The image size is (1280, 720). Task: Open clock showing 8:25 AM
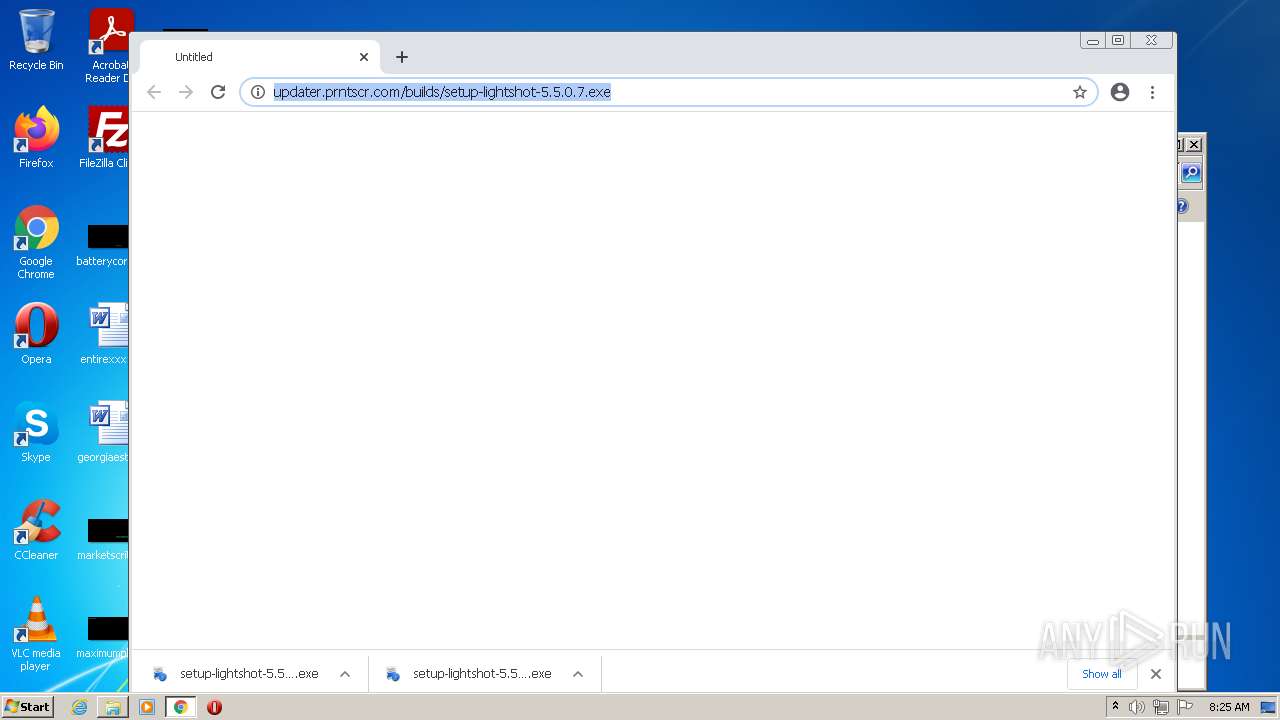1229,707
